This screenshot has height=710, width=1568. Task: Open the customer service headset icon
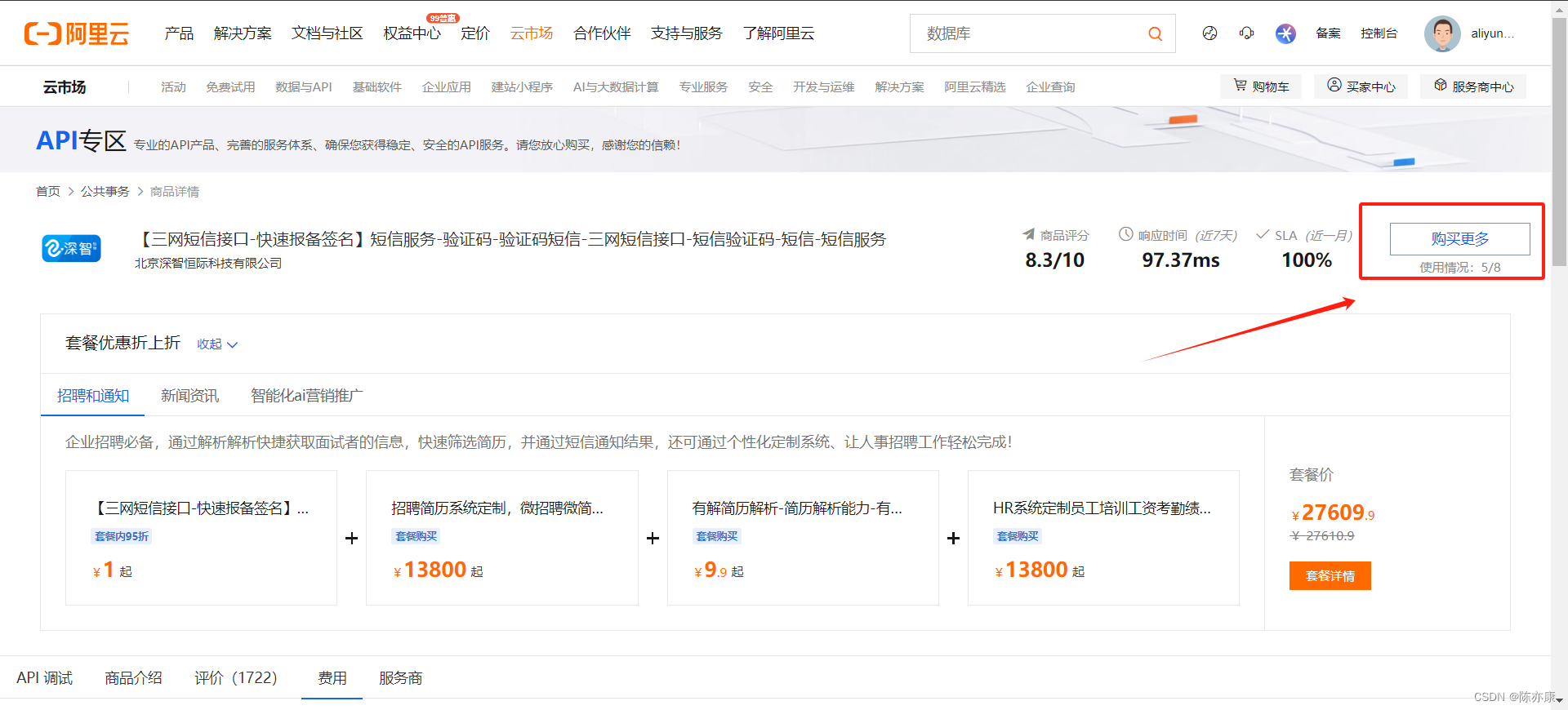click(x=1246, y=33)
